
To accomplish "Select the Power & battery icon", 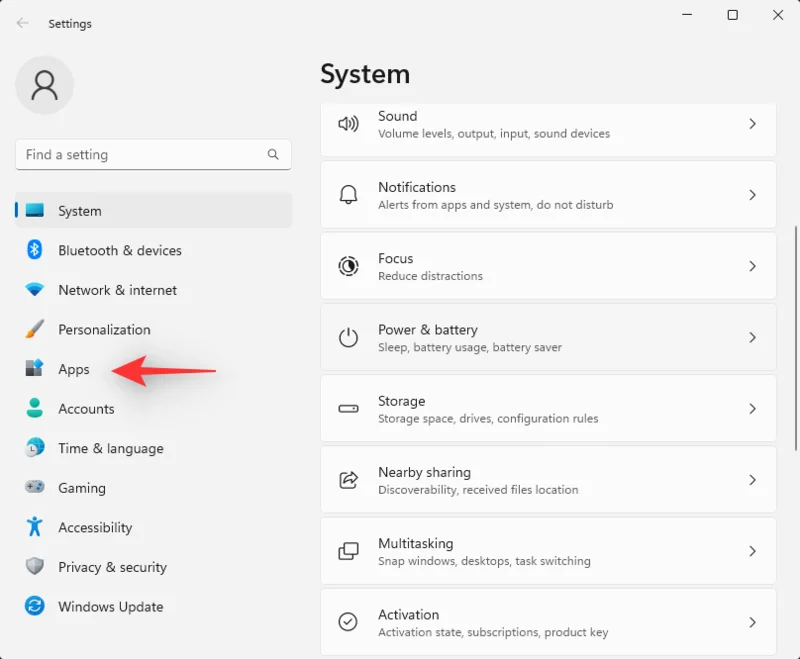I will [347, 337].
